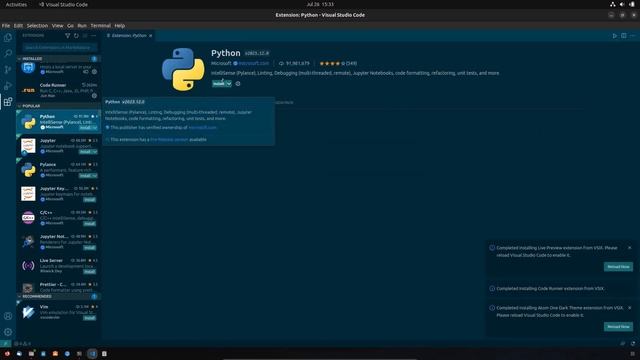The width and height of the screenshot is (640, 360).
Task: Open Install dropdown for Pylance list item
Action: pyautogui.click(x=95, y=176)
